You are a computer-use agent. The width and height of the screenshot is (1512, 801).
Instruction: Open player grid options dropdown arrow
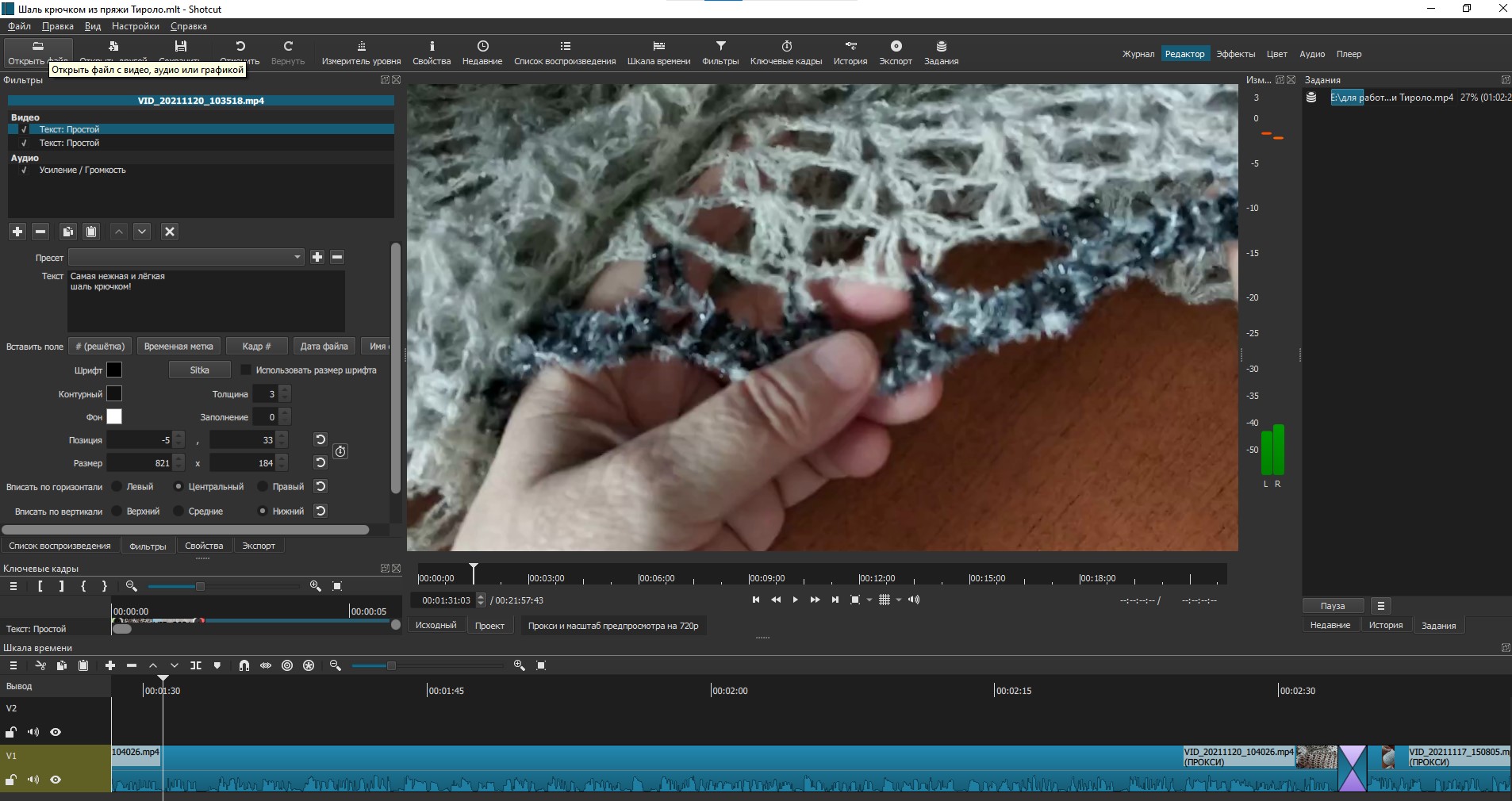899,600
